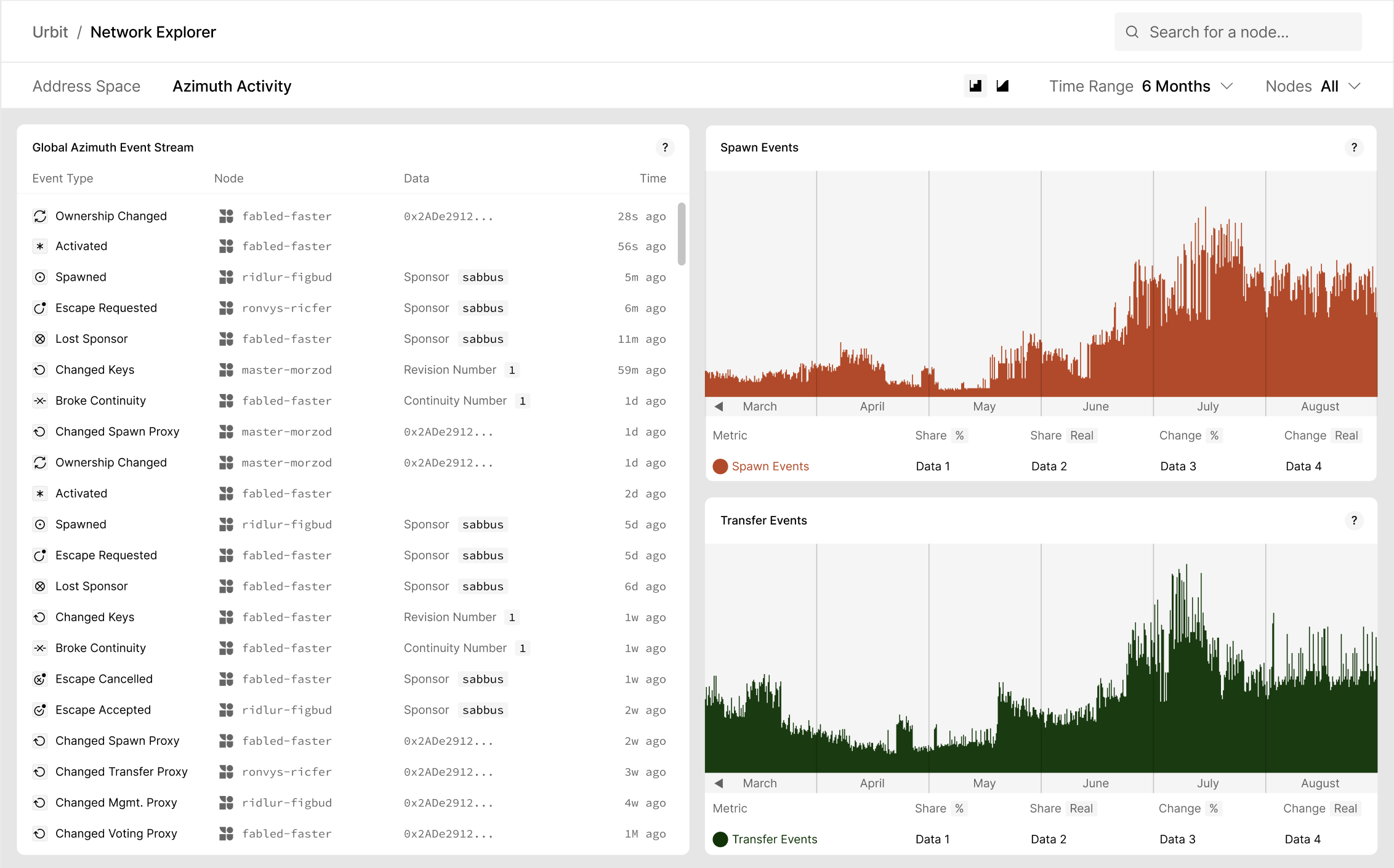Click Time column header

point(653,179)
